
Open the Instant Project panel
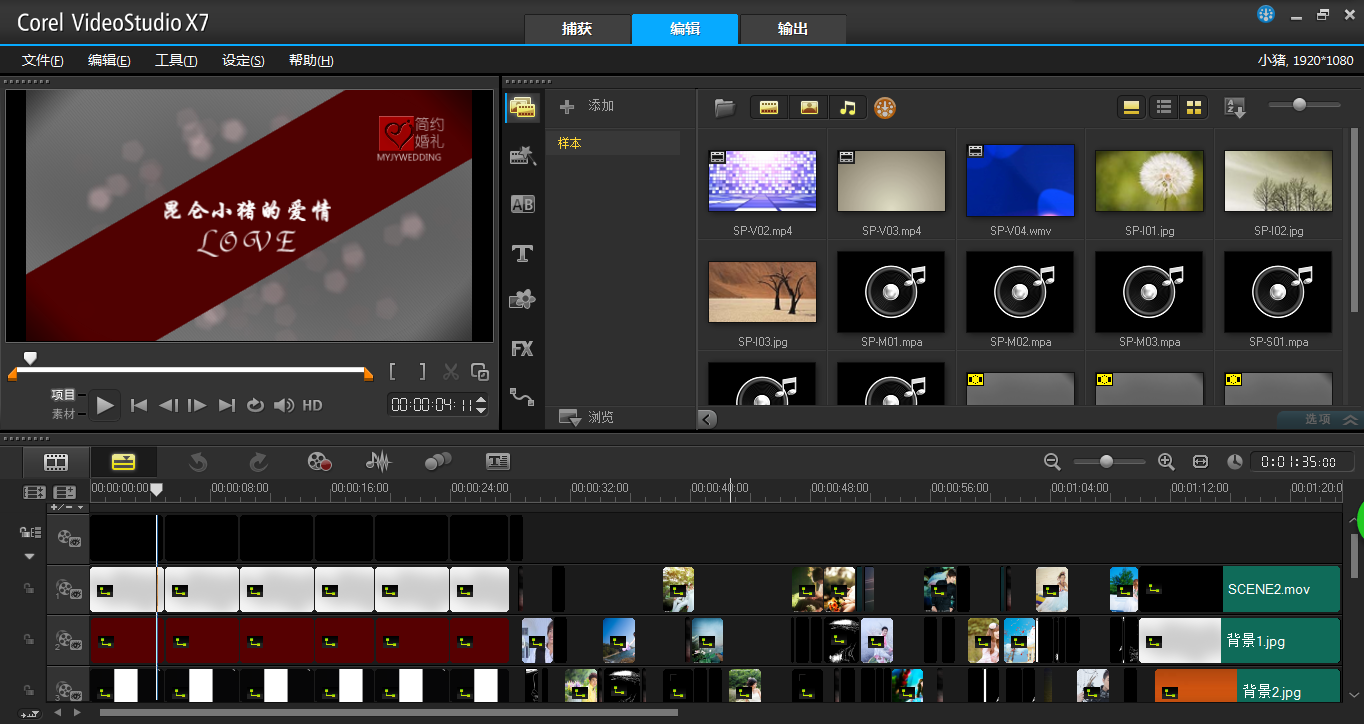[x=522, y=155]
